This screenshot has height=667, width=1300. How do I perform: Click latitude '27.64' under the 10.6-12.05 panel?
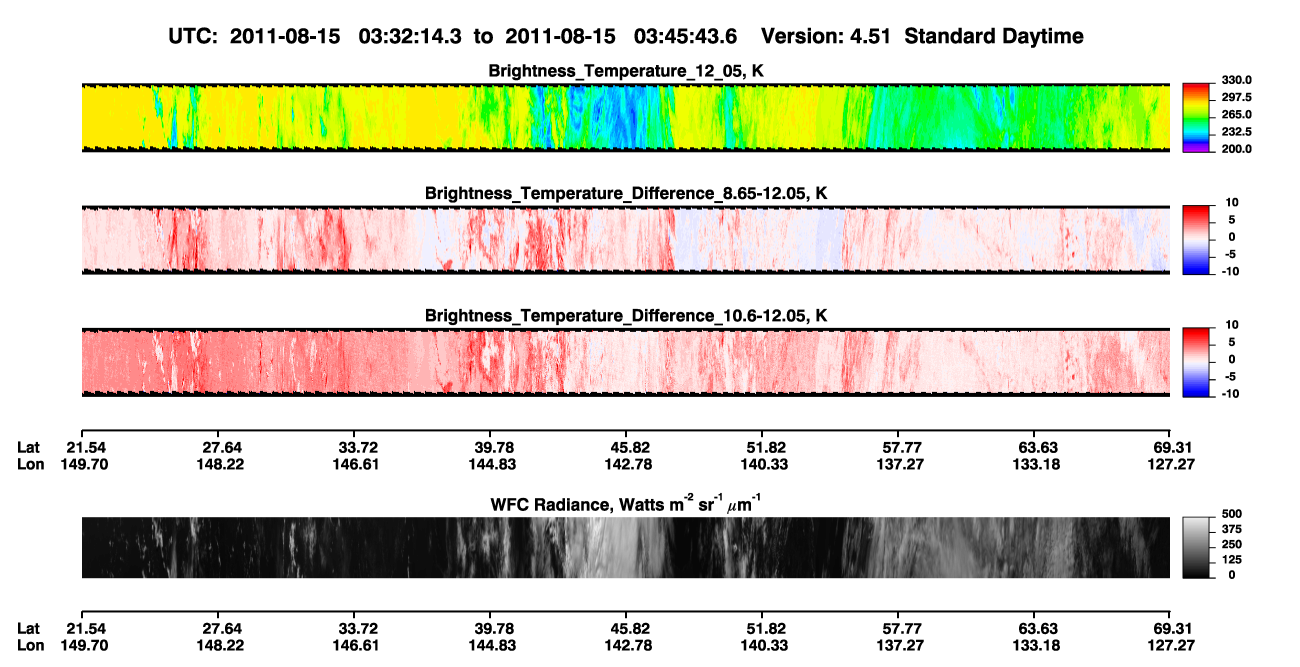(221, 447)
